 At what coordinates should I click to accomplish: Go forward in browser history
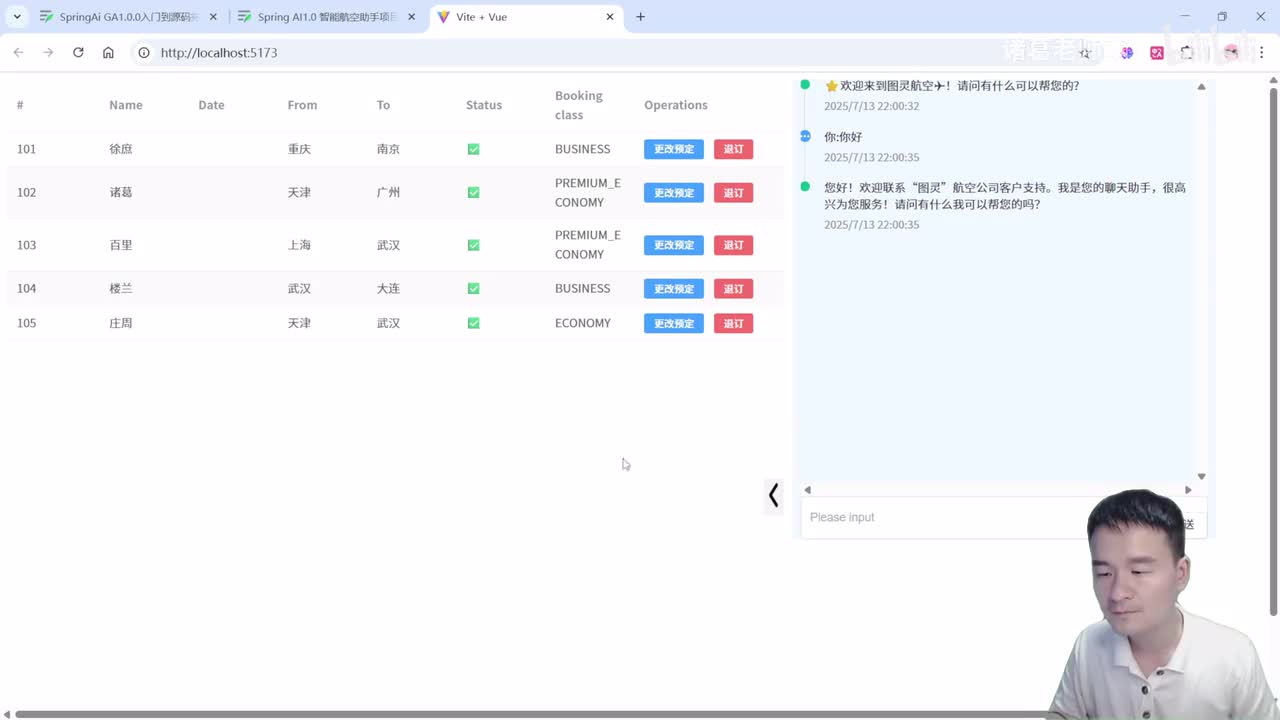48,52
